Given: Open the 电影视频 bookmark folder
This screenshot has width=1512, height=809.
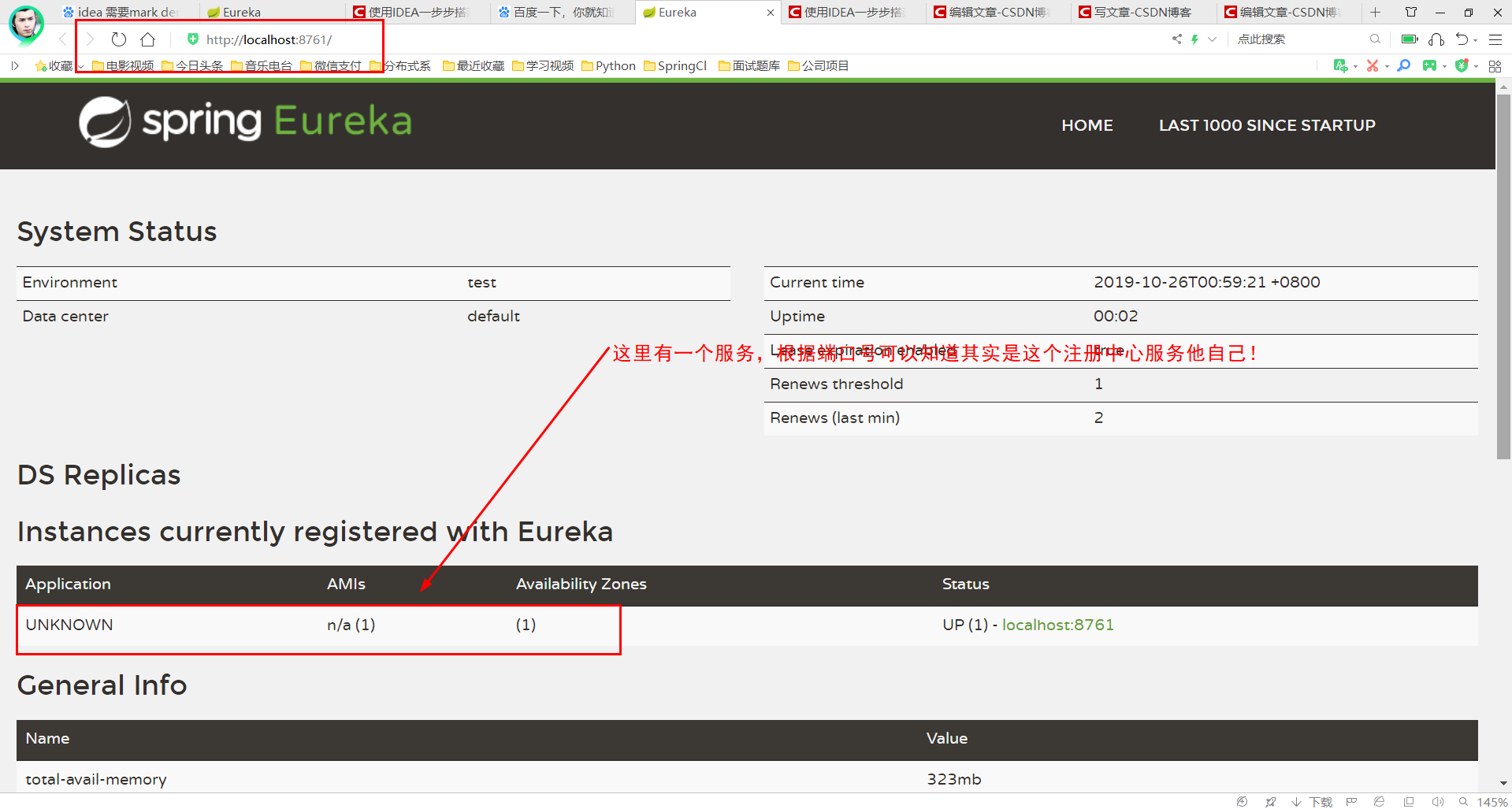Looking at the screenshot, I should (123, 66).
